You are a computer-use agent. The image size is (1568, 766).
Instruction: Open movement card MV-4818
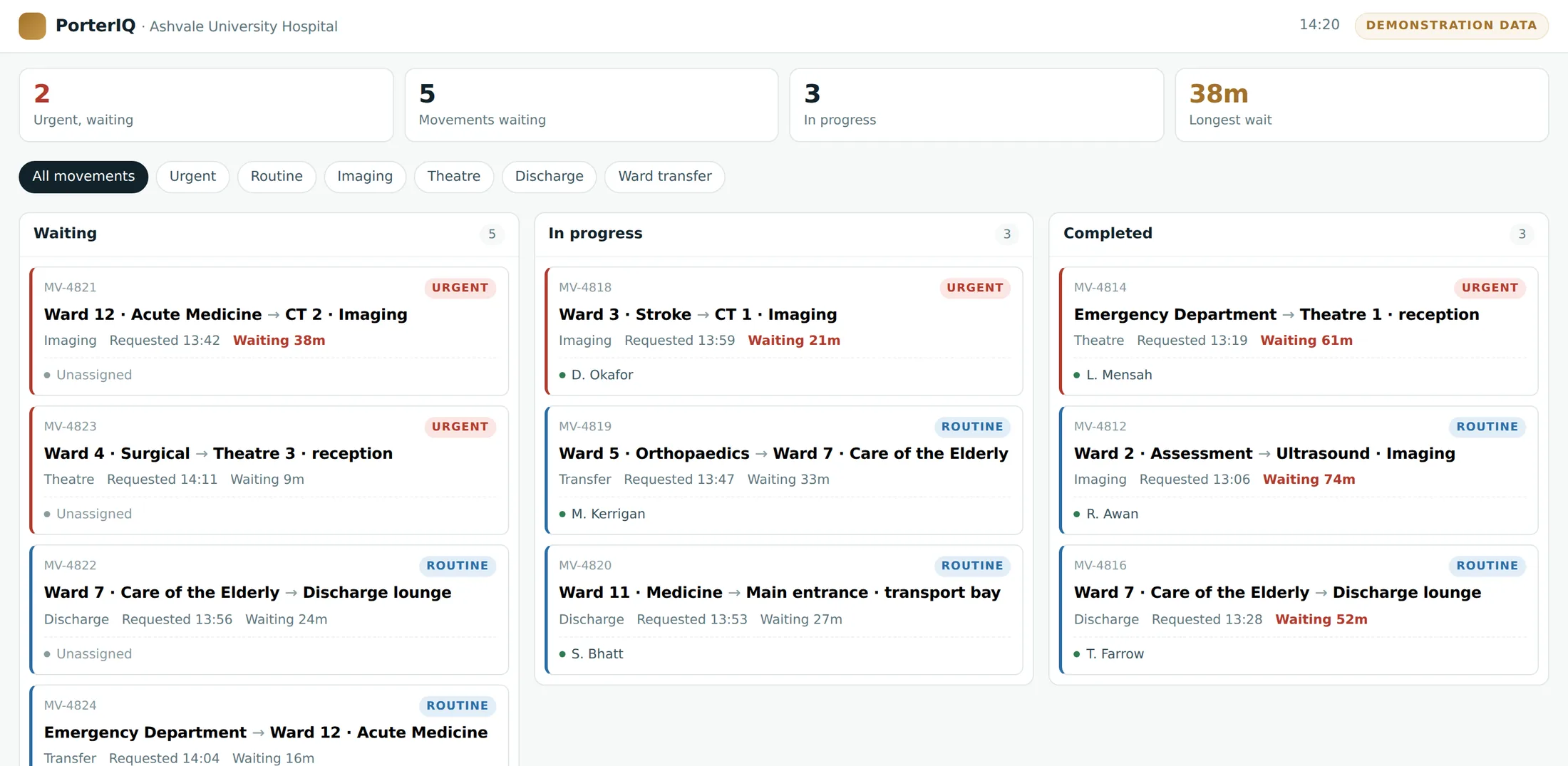point(783,331)
